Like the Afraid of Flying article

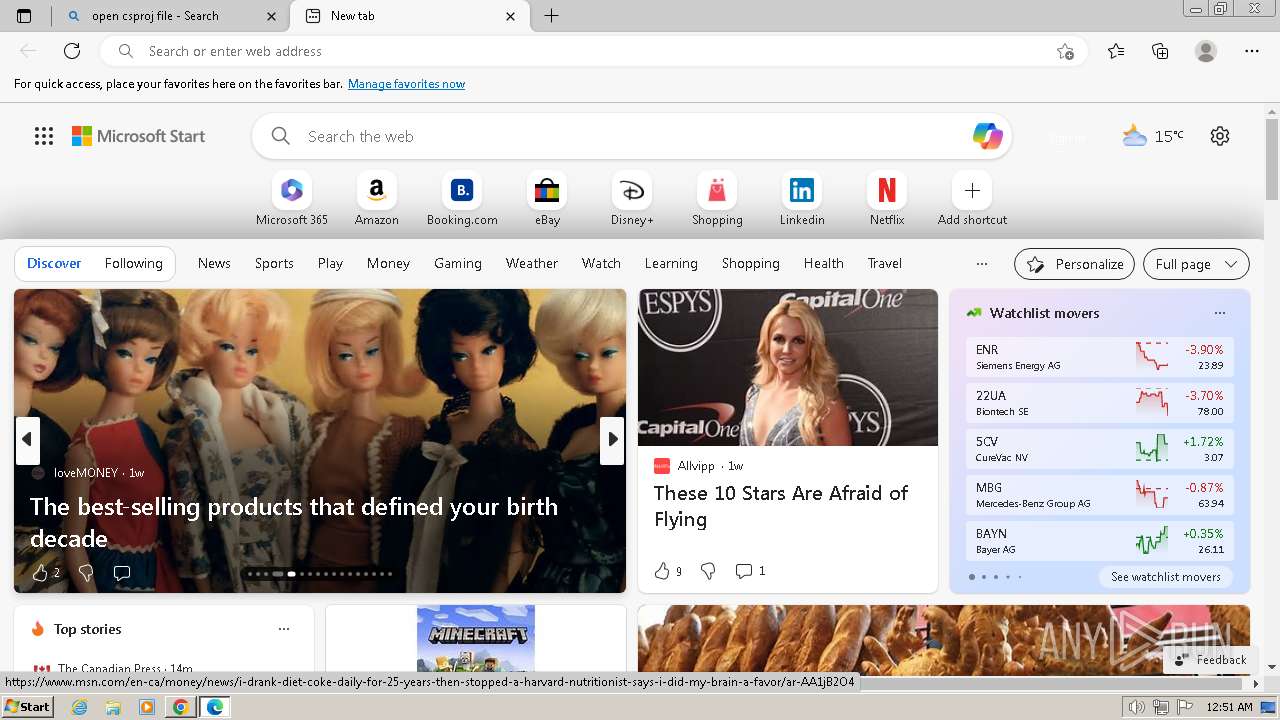[x=668, y=571]
